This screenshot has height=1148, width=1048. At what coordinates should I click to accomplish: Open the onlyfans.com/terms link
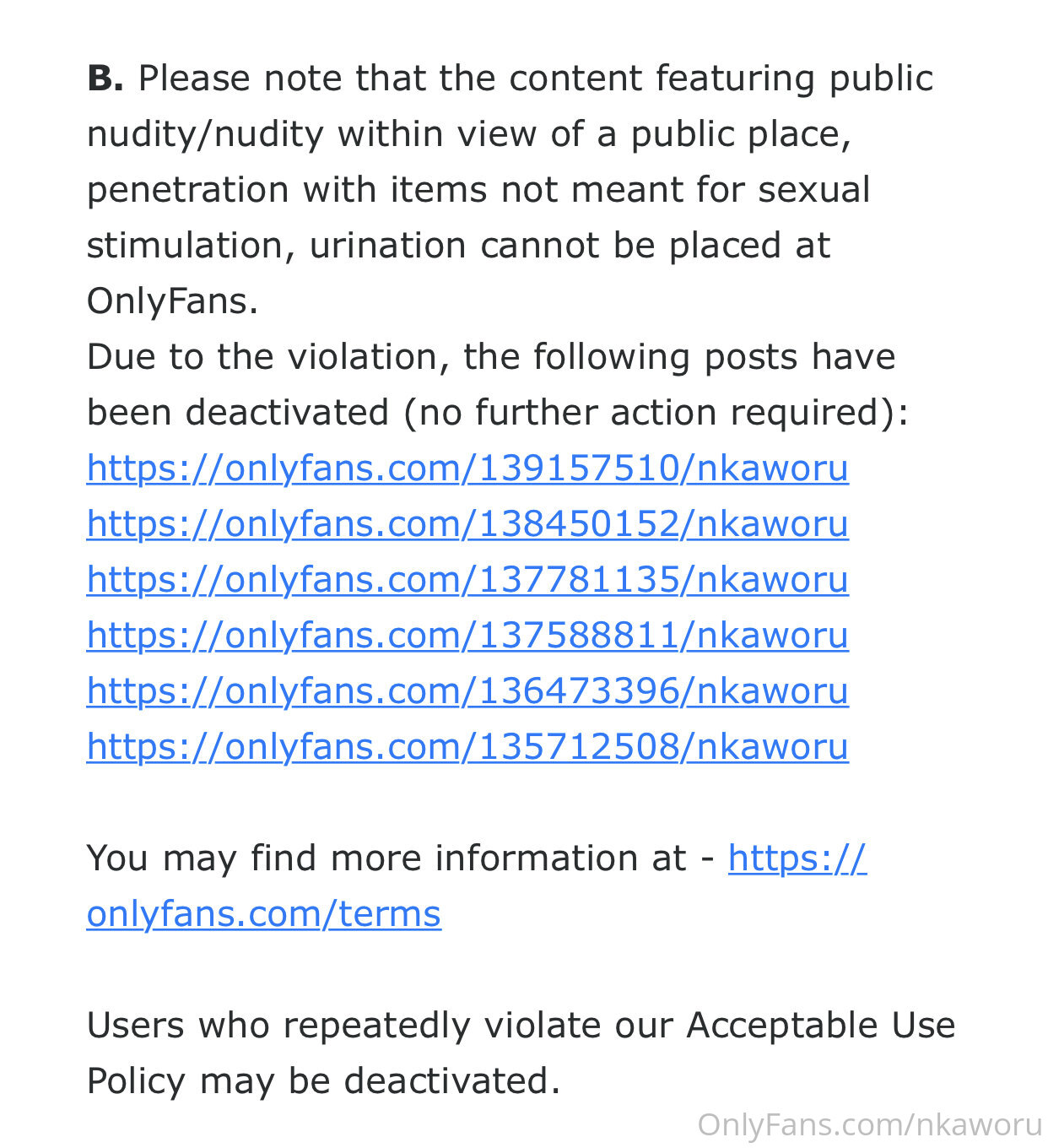(x=264, y=914)
